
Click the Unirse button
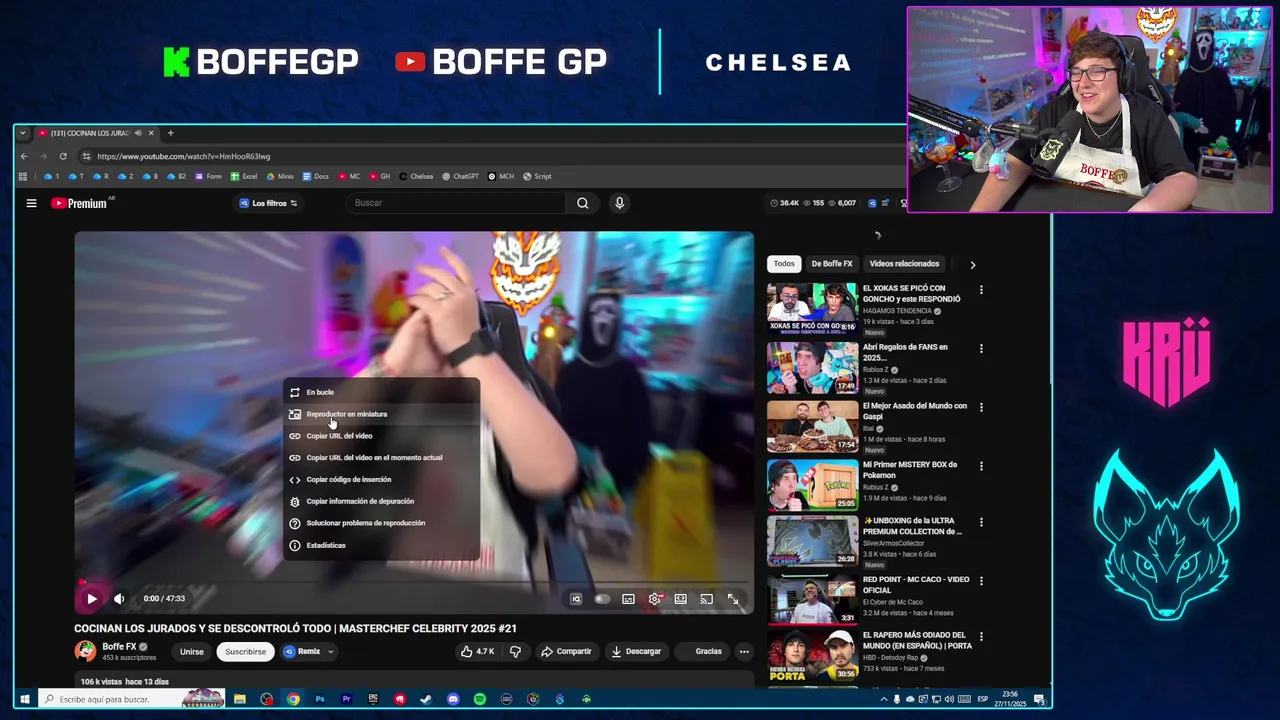pos(191,651)
